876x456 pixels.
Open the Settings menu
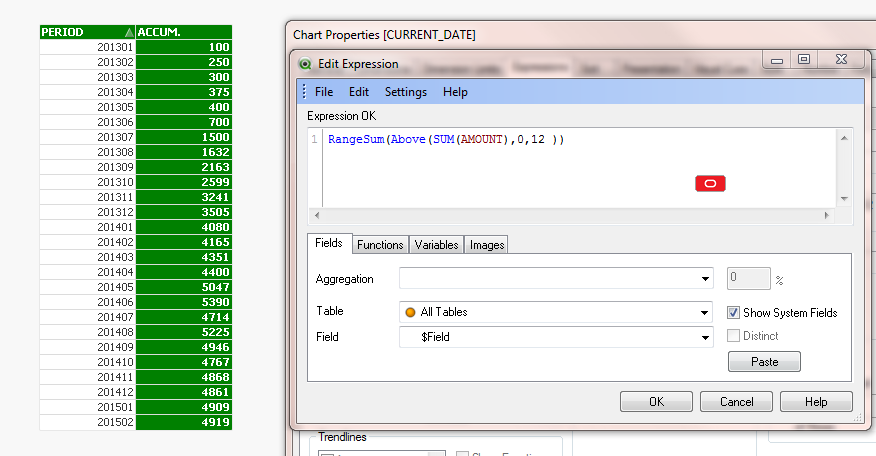tap(405, 92)
